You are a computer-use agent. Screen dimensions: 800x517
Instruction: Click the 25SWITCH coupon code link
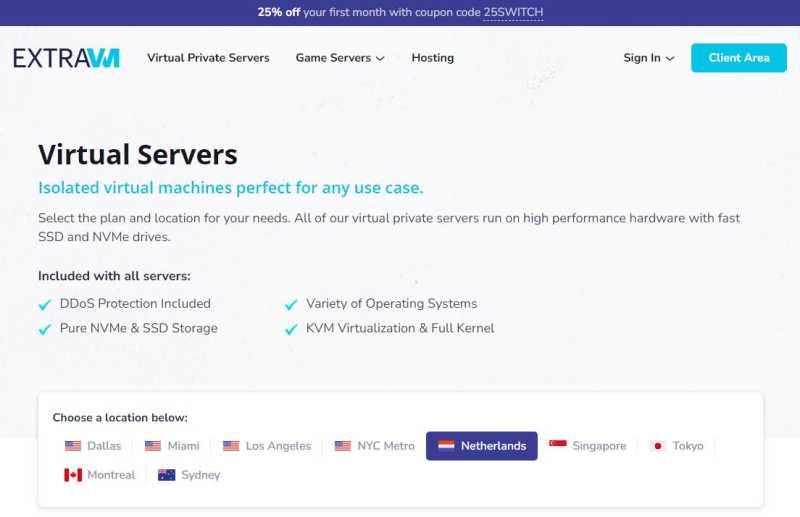[x=513, y=12]
